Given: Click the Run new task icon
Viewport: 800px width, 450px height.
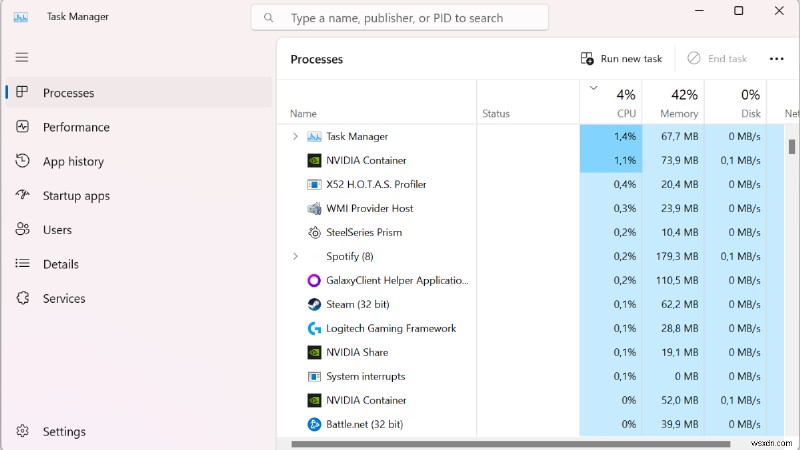Looking at the screenshot, I should (x=587, y=59).
